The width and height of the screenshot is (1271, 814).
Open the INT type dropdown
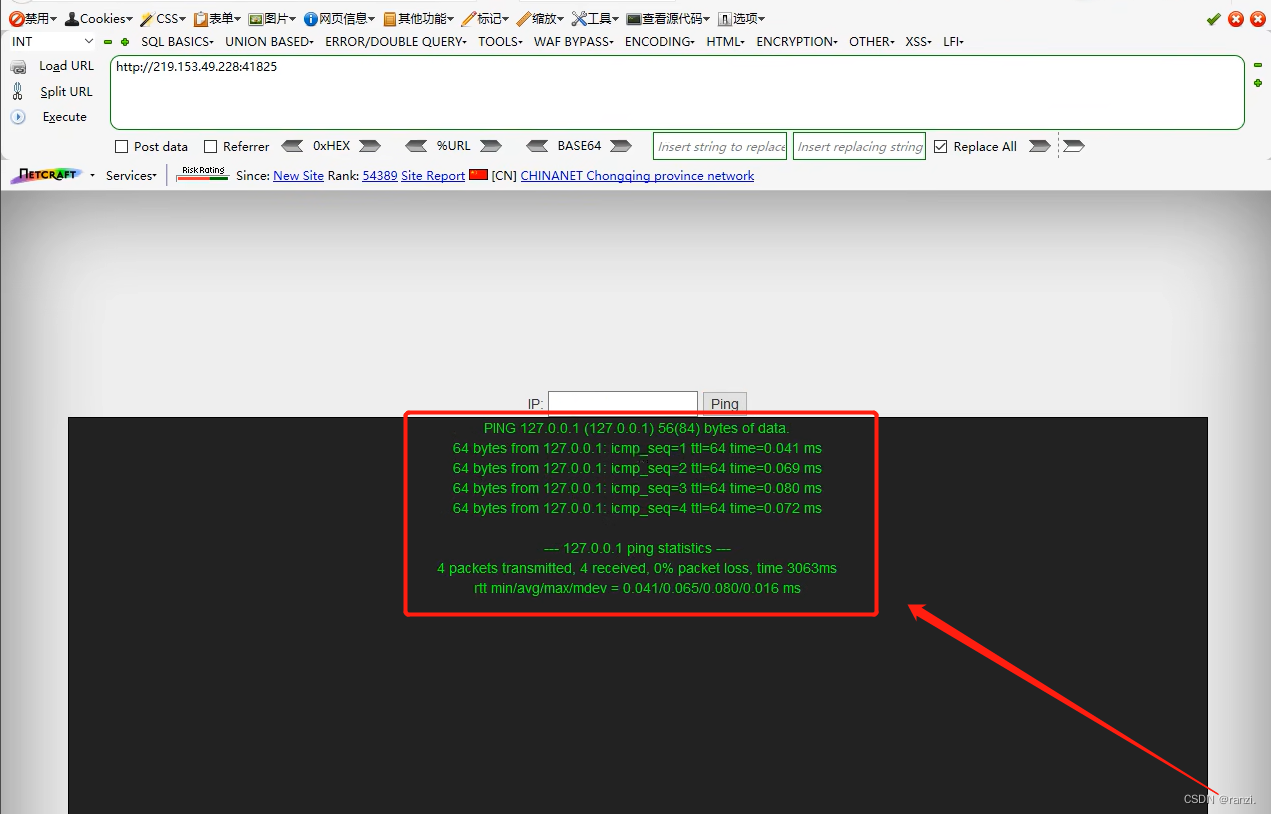(52, 42)
